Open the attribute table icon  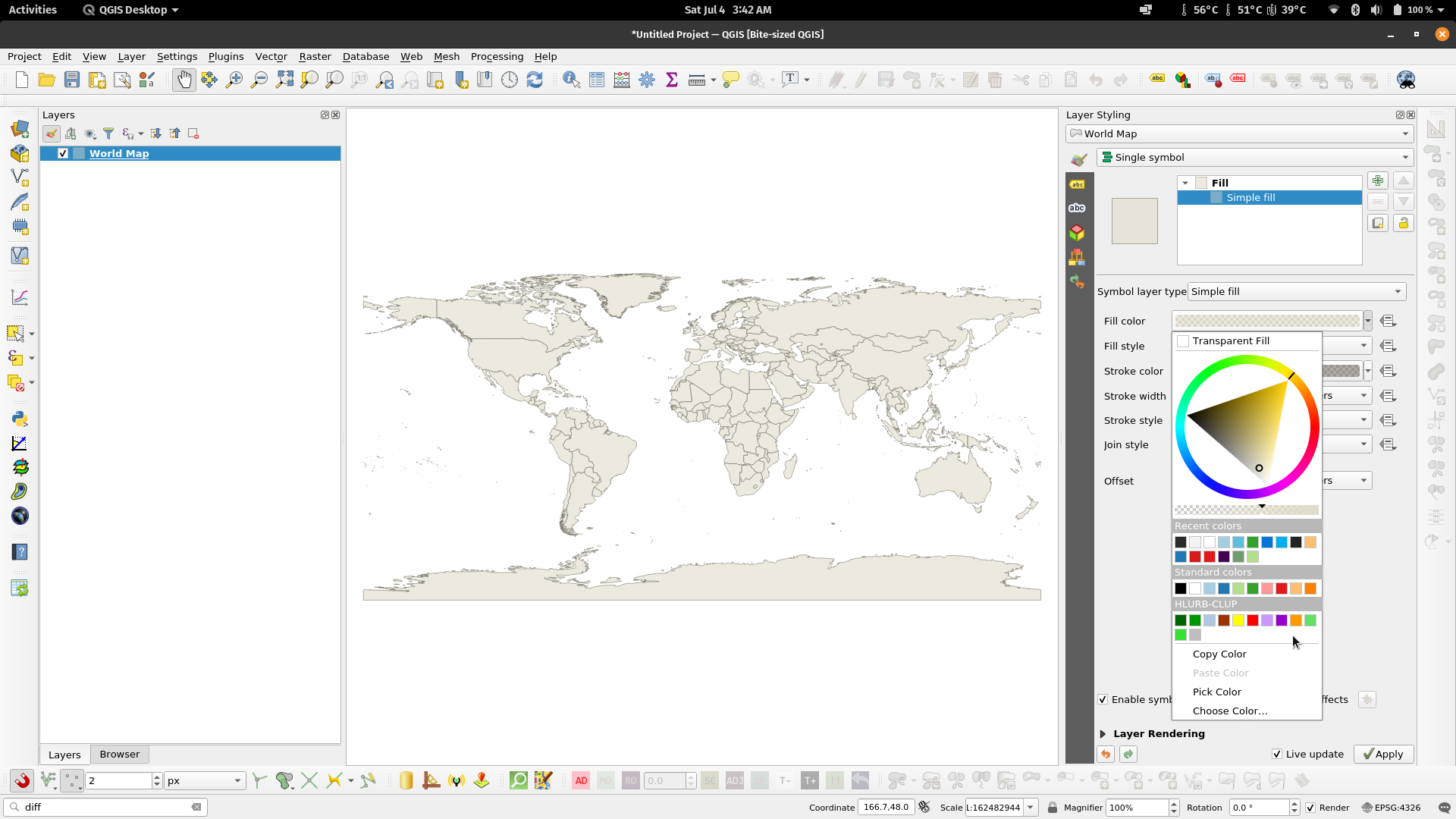coord(597,80)
